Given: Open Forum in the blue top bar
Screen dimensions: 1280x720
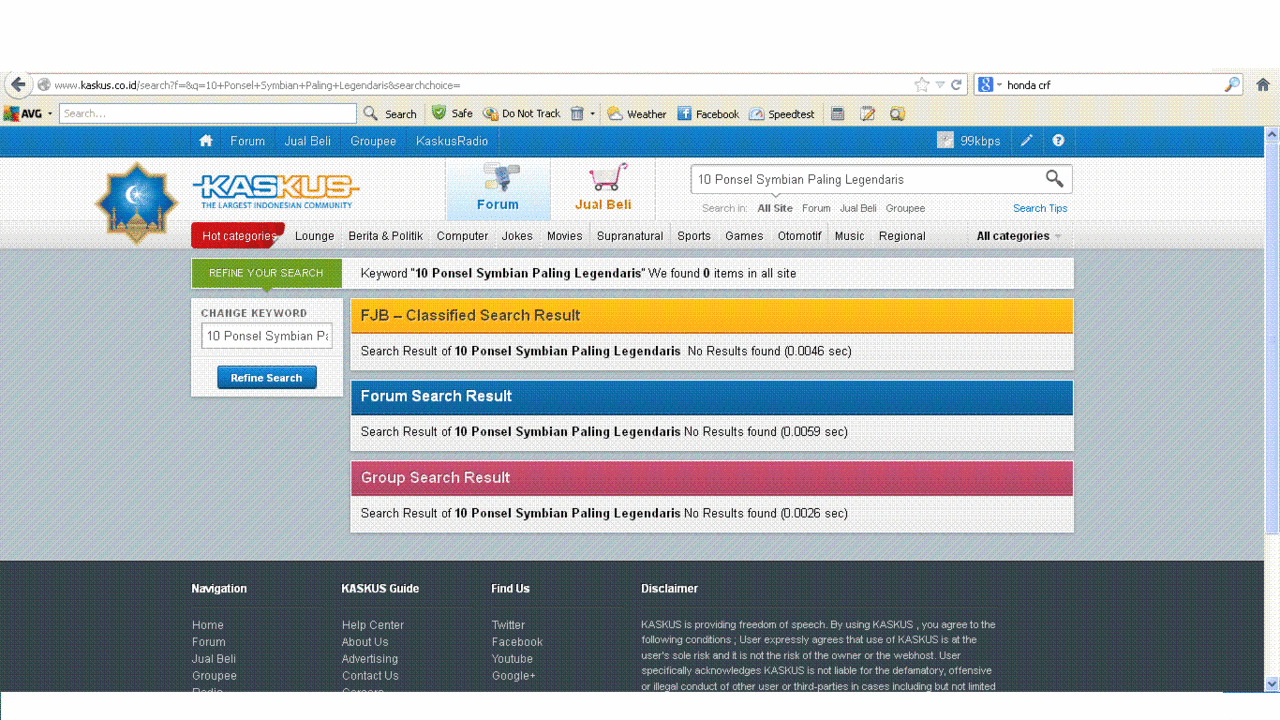Looking at the screenshot, I should tap(247, 141).
